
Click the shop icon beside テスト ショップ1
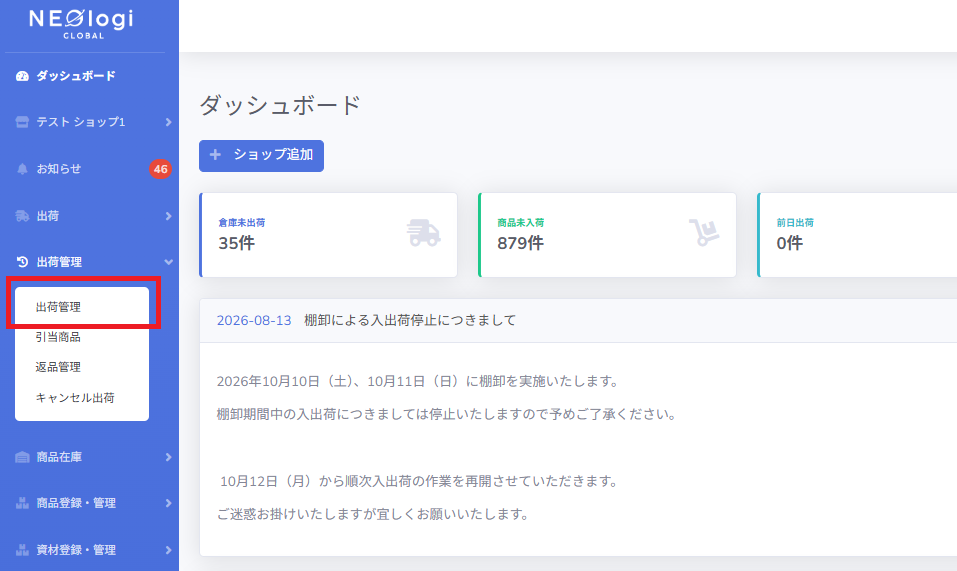(22, 122)
